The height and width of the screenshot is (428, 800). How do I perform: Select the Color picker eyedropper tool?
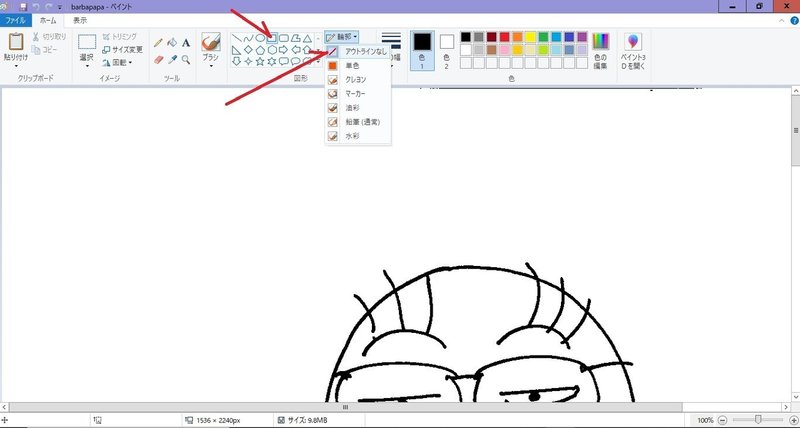click(x=172, y=60)
